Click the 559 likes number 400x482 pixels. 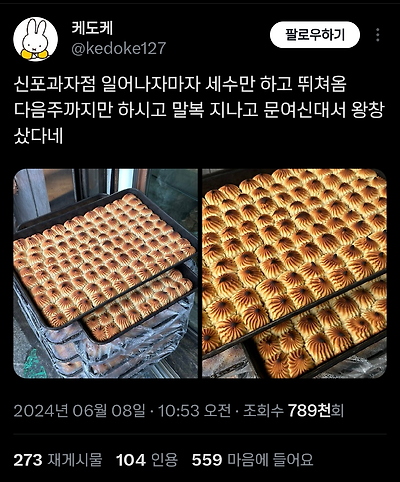[207, 460]
